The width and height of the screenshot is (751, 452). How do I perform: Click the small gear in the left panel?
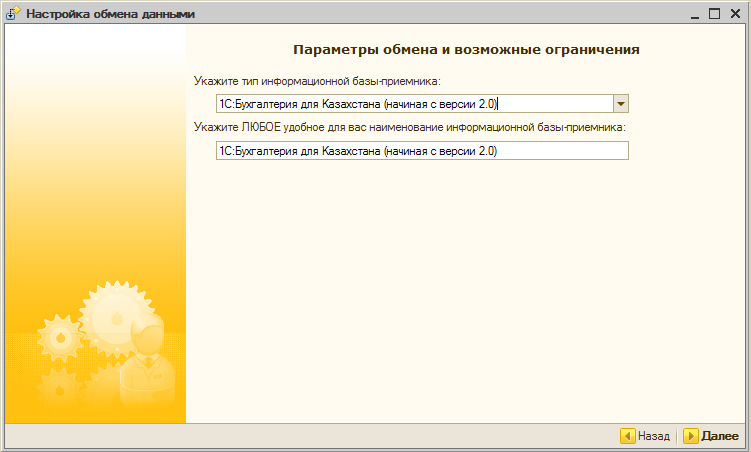[57, 338]
